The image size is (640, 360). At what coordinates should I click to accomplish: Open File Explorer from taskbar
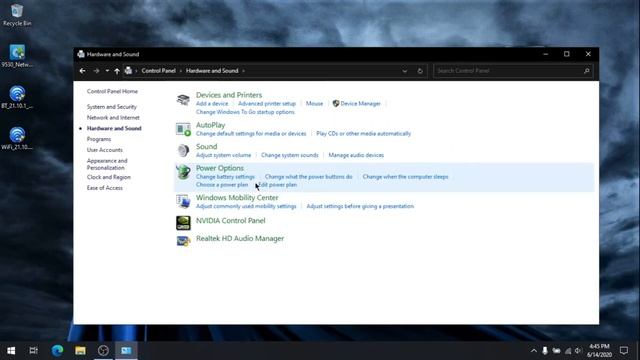[80, 350]
